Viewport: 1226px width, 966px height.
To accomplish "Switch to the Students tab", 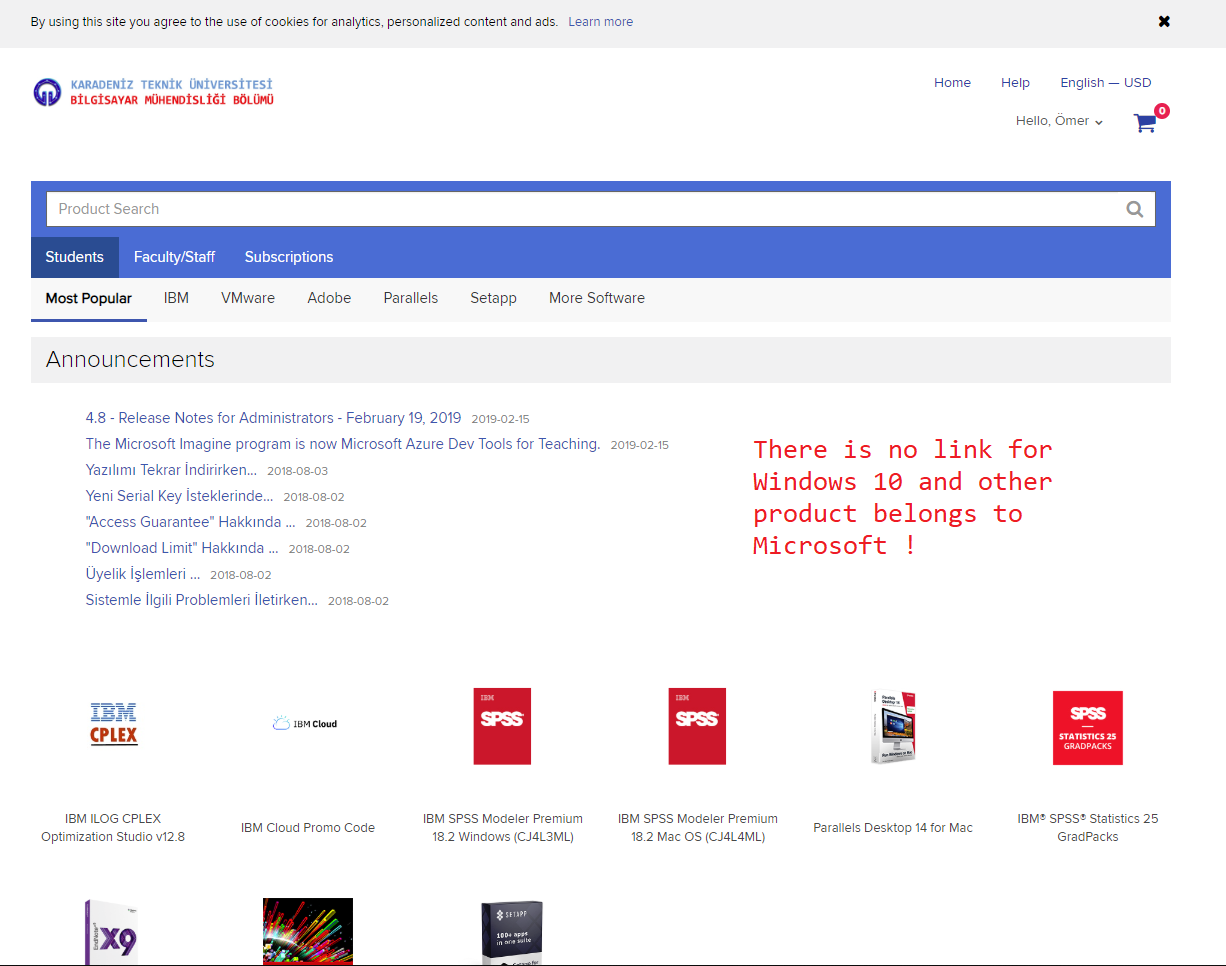I will coord(75,257).
